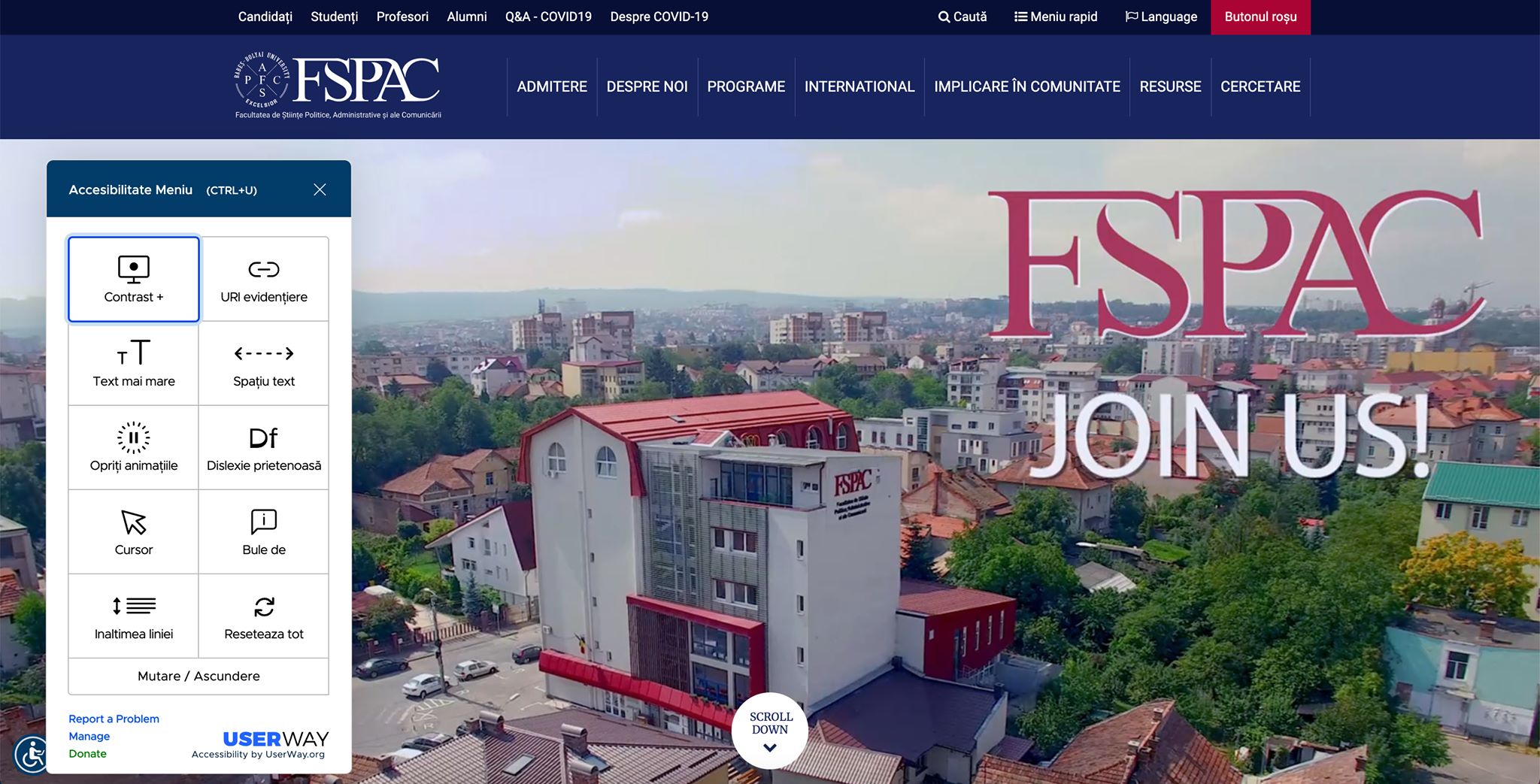Choose the Cursor arrow icon
The image size is (1540, 784).
(x=134, y=522)
